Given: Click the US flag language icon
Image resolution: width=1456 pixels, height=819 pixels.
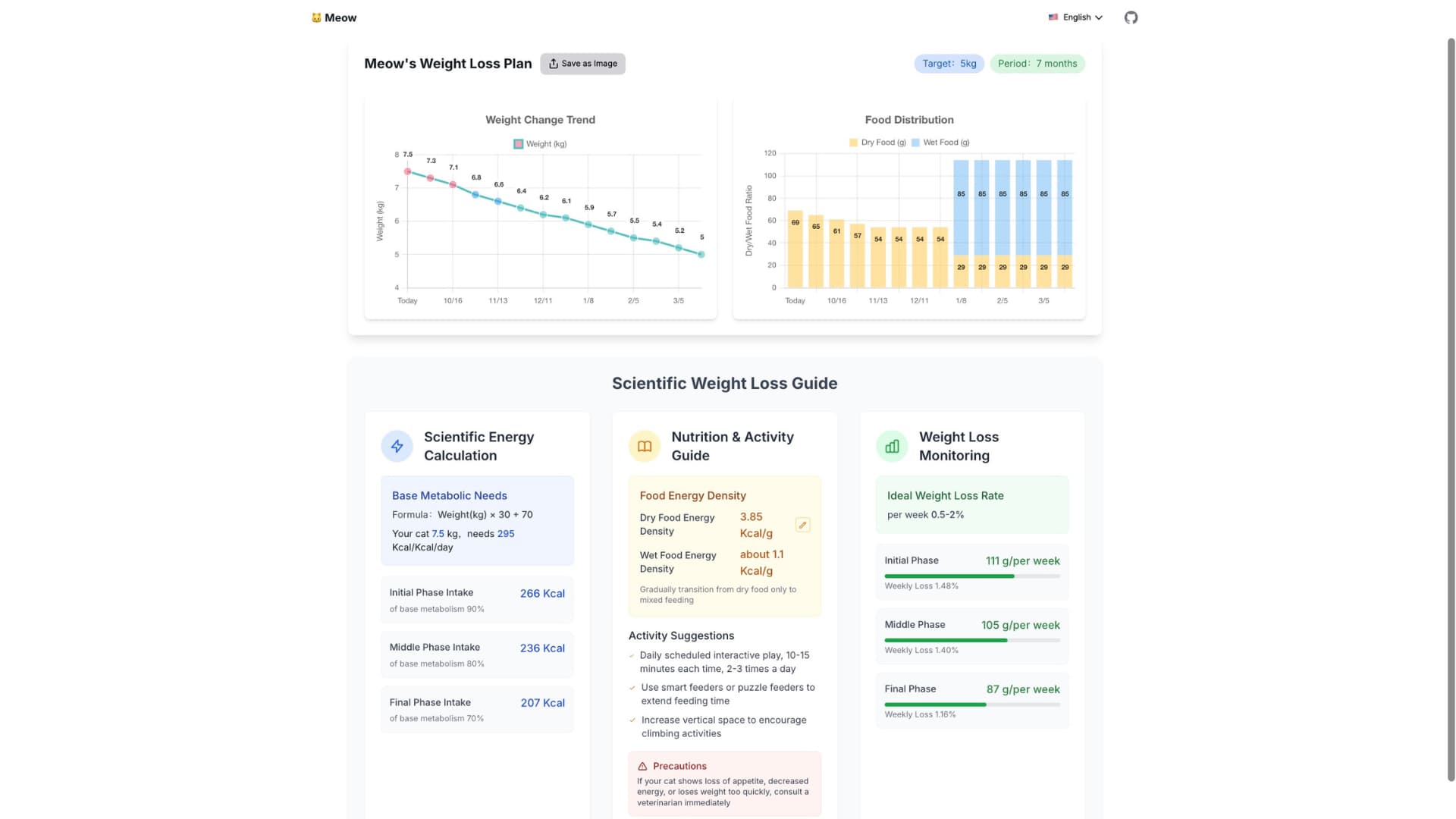Looking at the screenshot, I should coord(1053,17).
